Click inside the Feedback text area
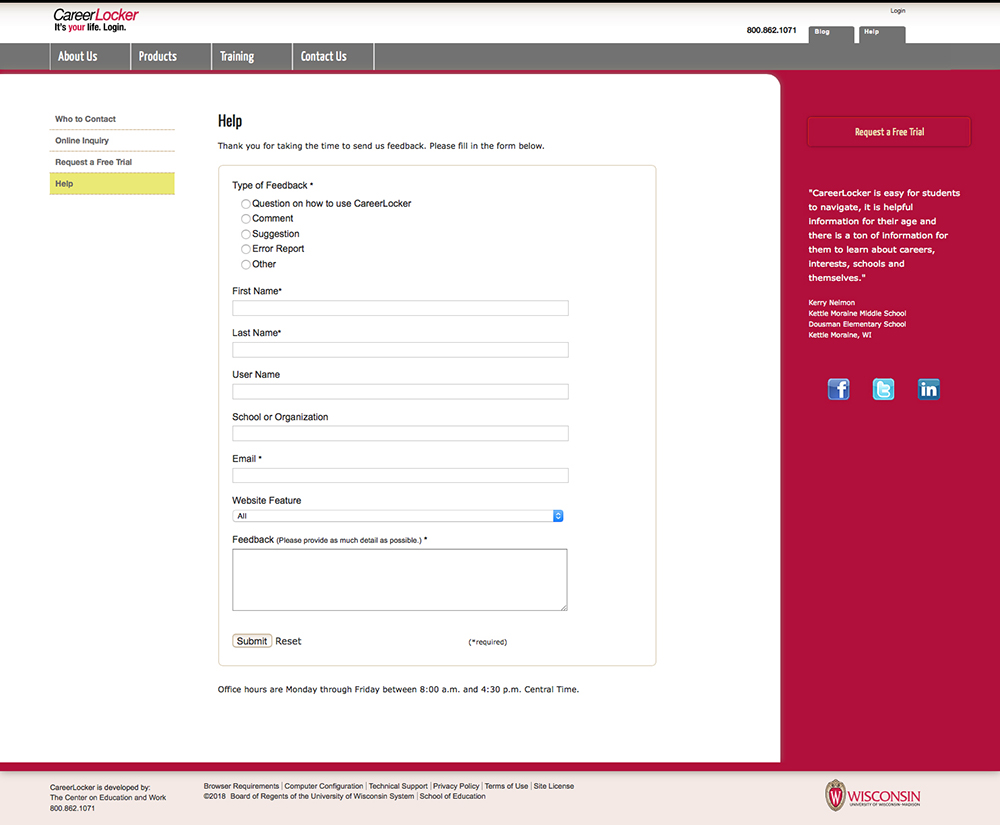Viewport: 1000px width, 825px height. point(400,580)
